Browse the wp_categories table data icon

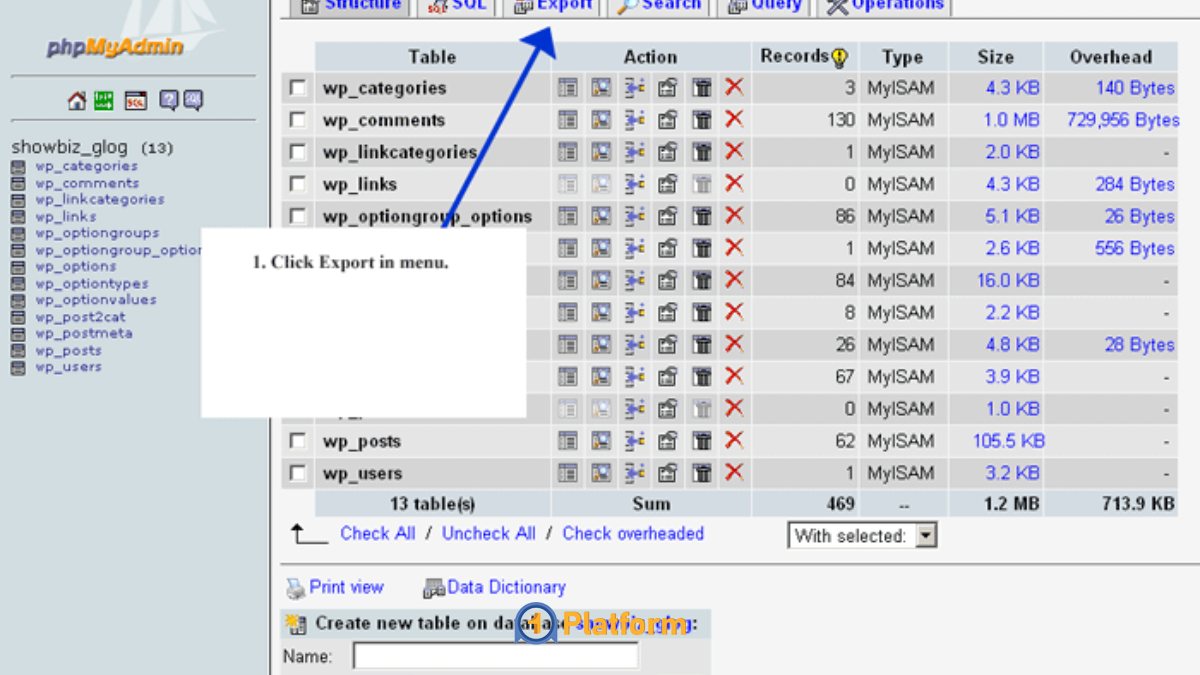[567, 88]
